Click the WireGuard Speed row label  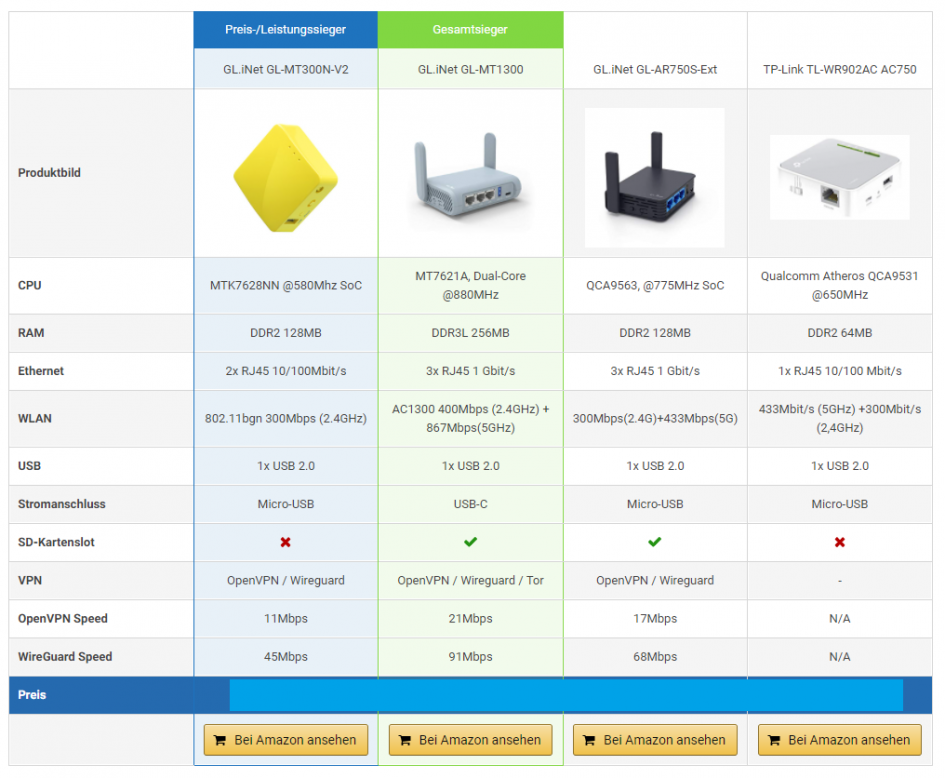point(65,657)
